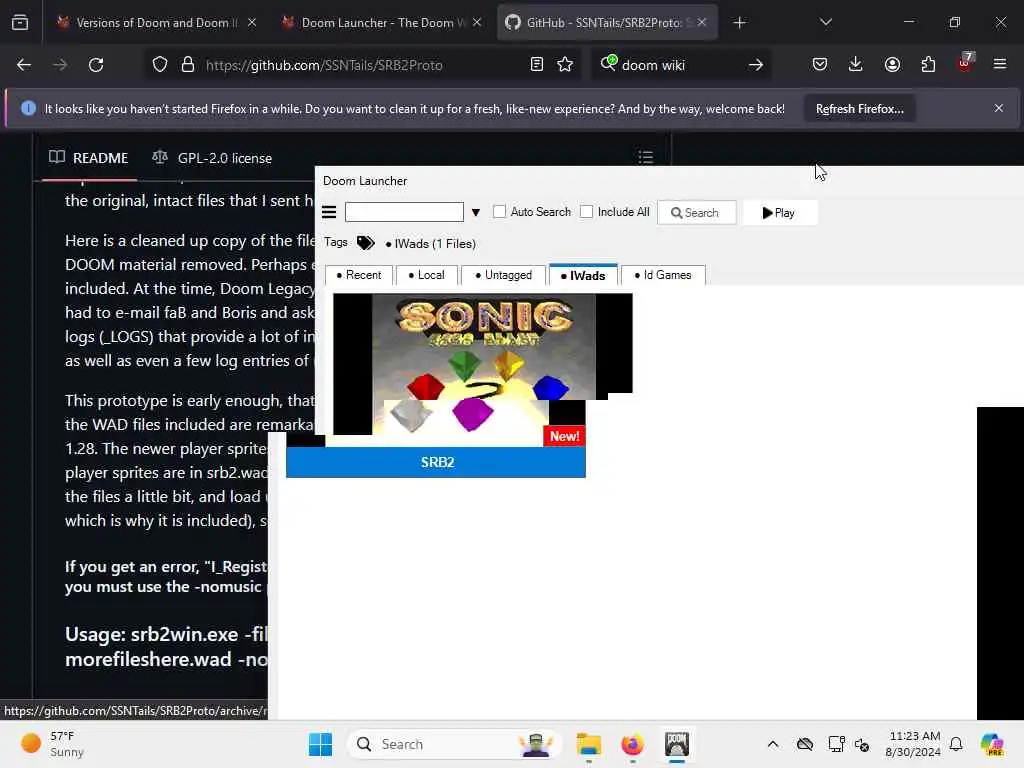The height and width of the screenshot is (768, 1024).
Task: Close the Versions of Doom browser tab
Action: (x=252, y=23)
